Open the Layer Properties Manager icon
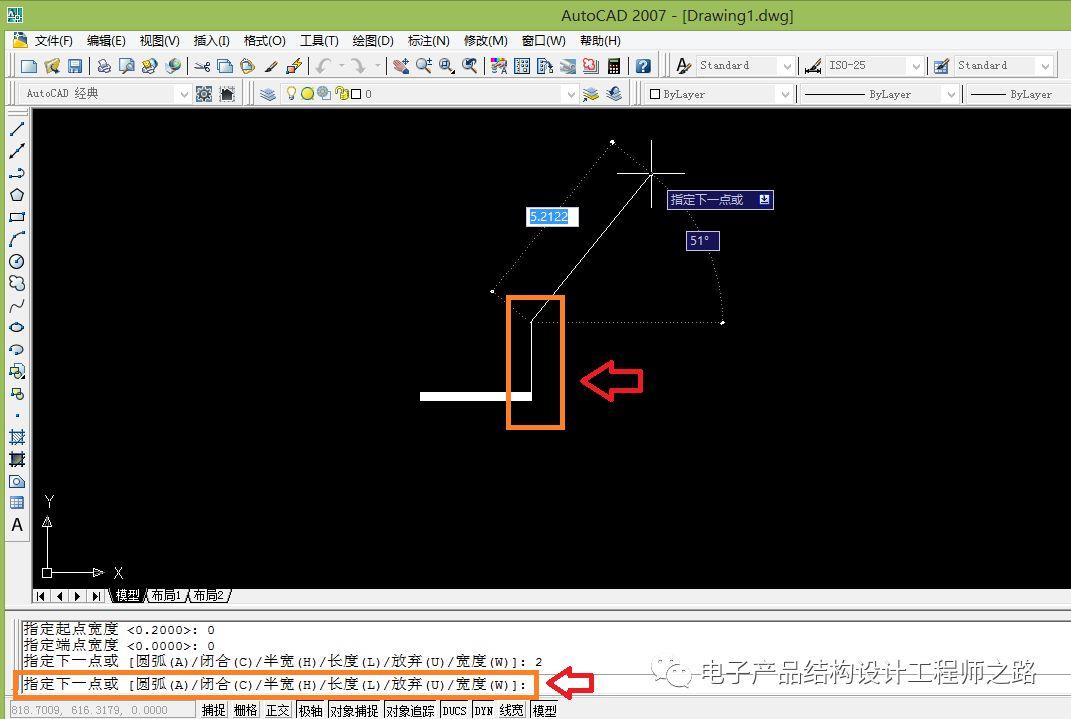Image resolution: width=1071 pixels, height=719 pixels. coord(268,94)
